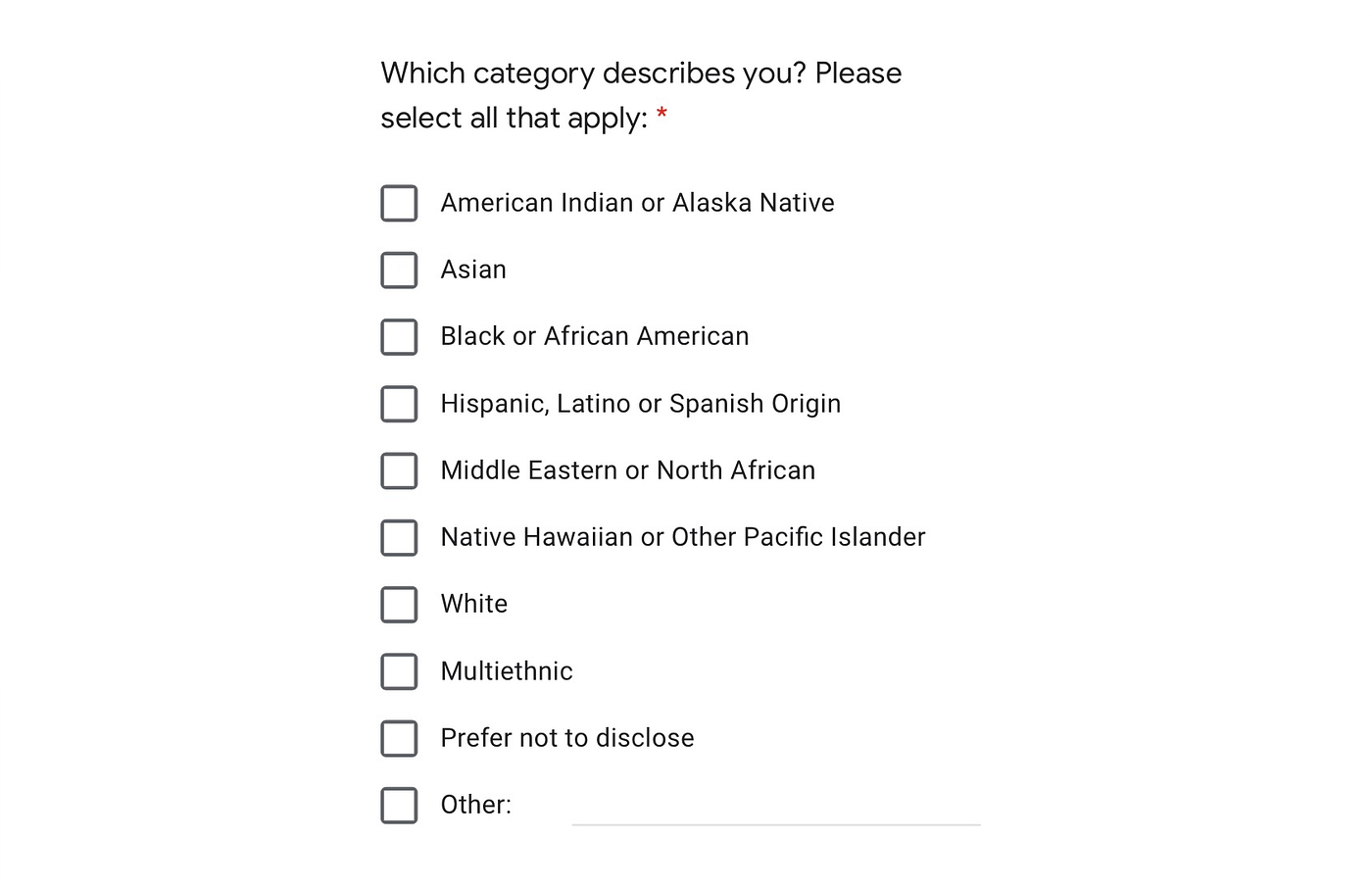Click the required field asterisk
Screen dimensions: 1372x888
(661, 115)
